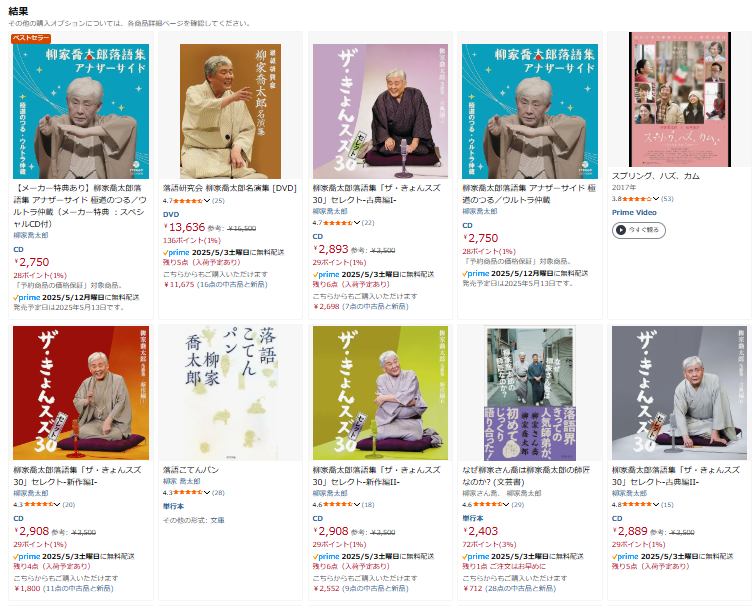The width and height of the screenshot is (756, 606).
Task: Click the star rating icons of 古典編II CD
Action: 637,505
